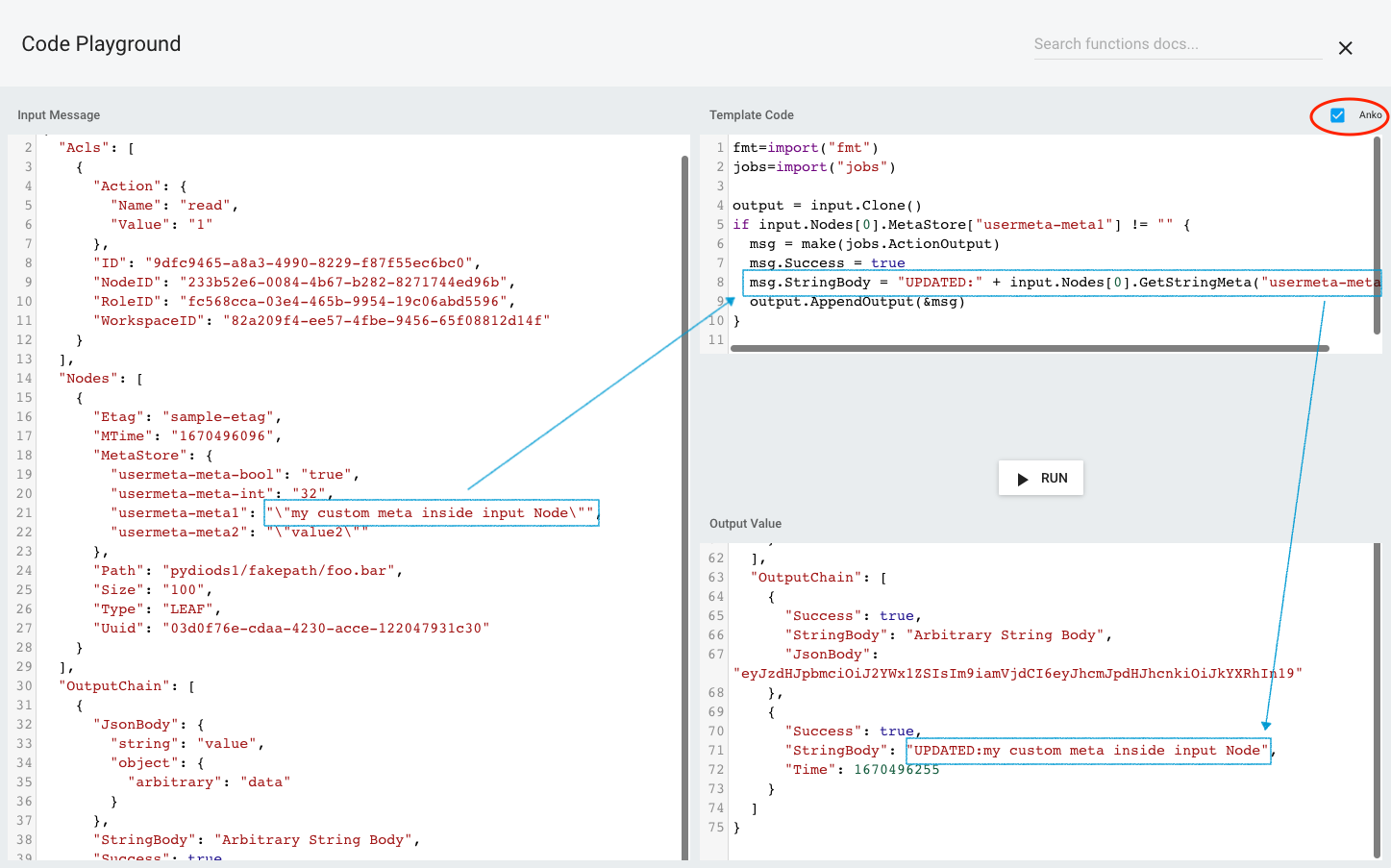Click the "Action" key on line 4
This screenshot has height=868, width=1391.
pos(127,186)
